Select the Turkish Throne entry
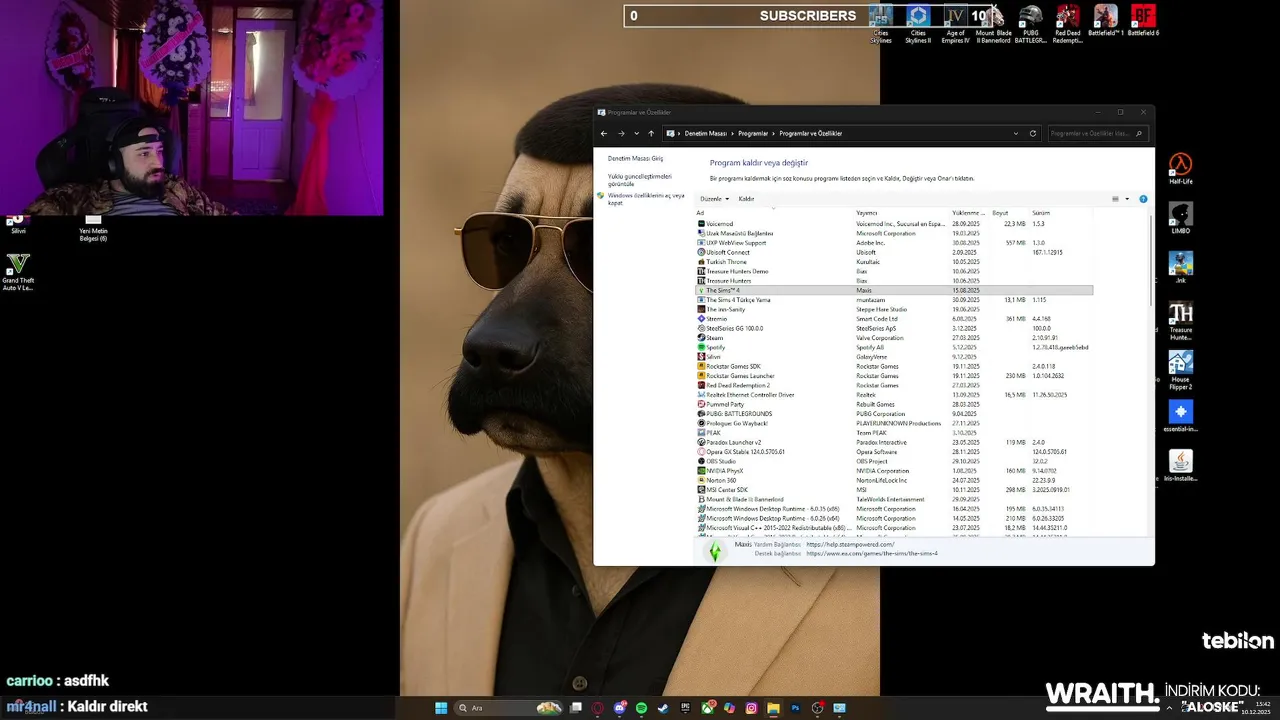 894,262
